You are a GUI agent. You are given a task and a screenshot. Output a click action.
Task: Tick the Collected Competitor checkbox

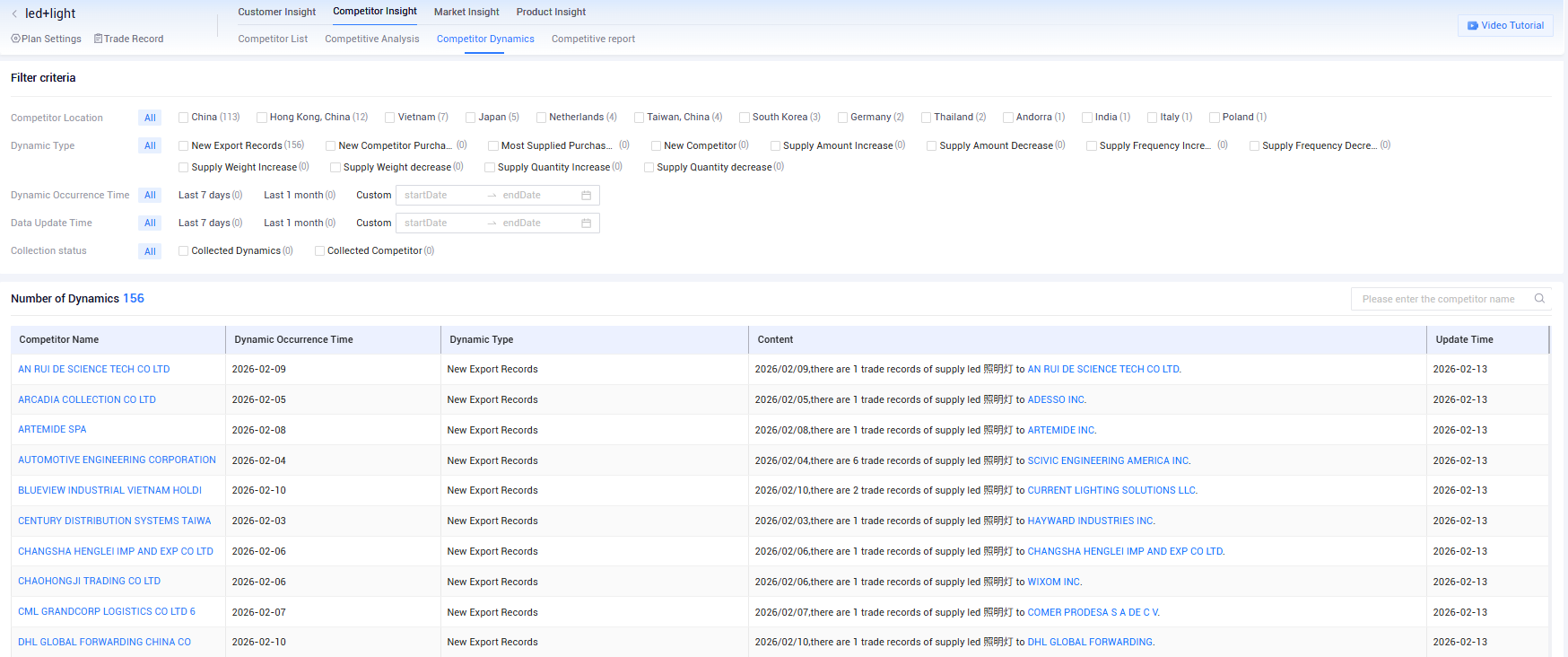(x=319, y=251)
